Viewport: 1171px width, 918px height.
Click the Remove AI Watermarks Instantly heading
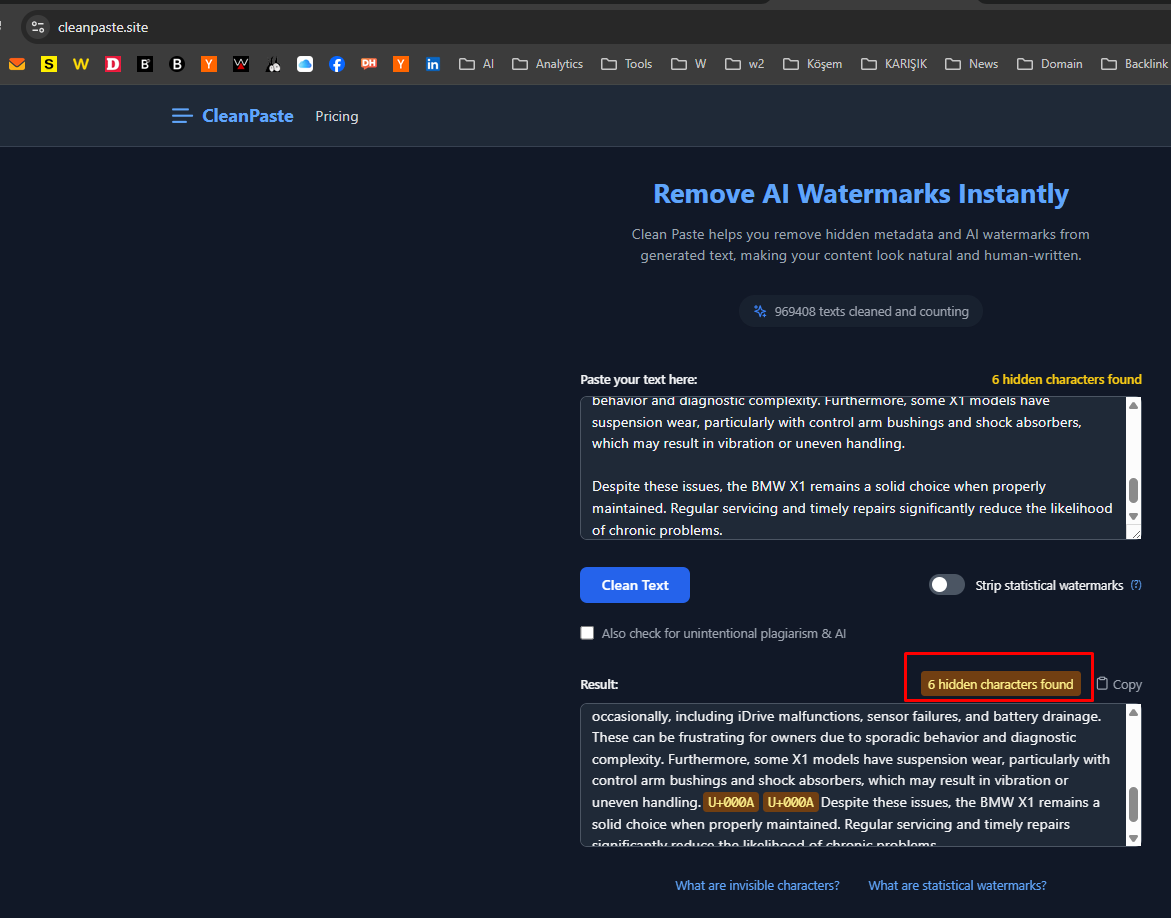(860, 193)
